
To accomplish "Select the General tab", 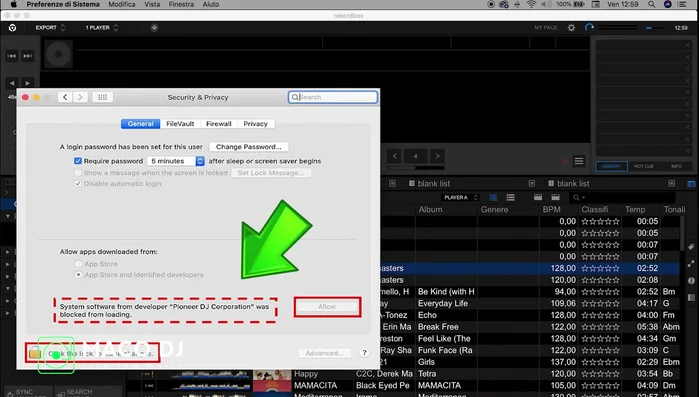I will click(x=140, y=124).
